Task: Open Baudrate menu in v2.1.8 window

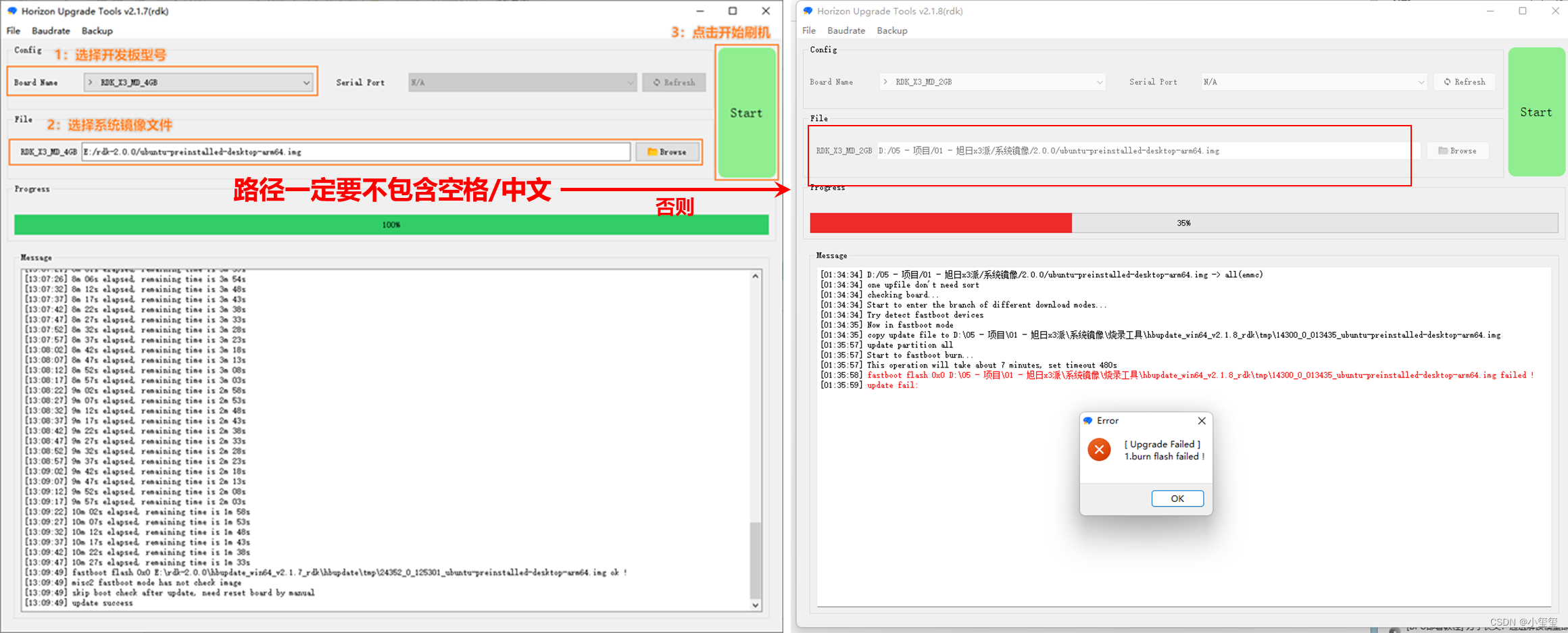Action: (x=846, y=30)
